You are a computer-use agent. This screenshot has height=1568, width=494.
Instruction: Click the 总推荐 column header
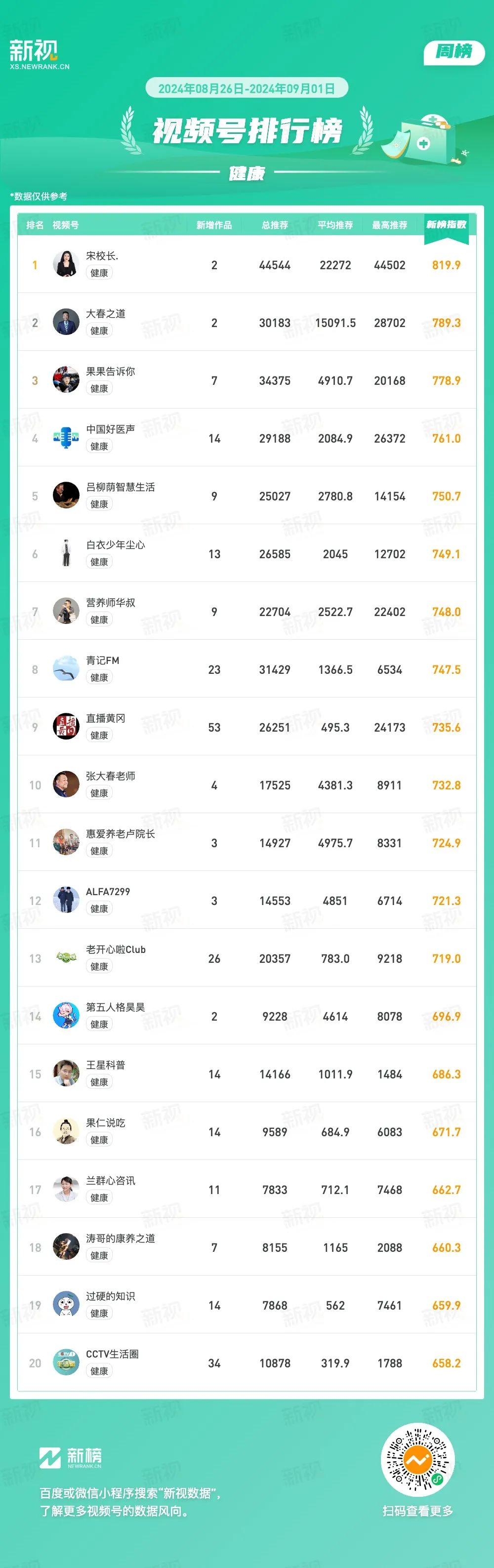click(274, 225)
